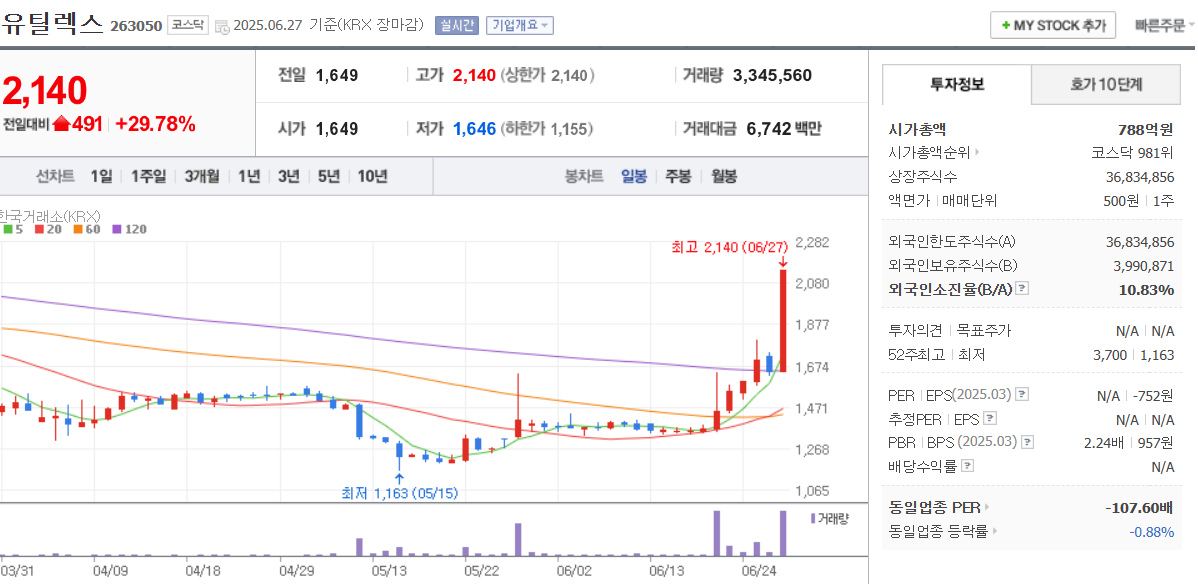Click the 동일업종 PER link
Viewport: 1198px width, 584px height.
click(934, 507)
